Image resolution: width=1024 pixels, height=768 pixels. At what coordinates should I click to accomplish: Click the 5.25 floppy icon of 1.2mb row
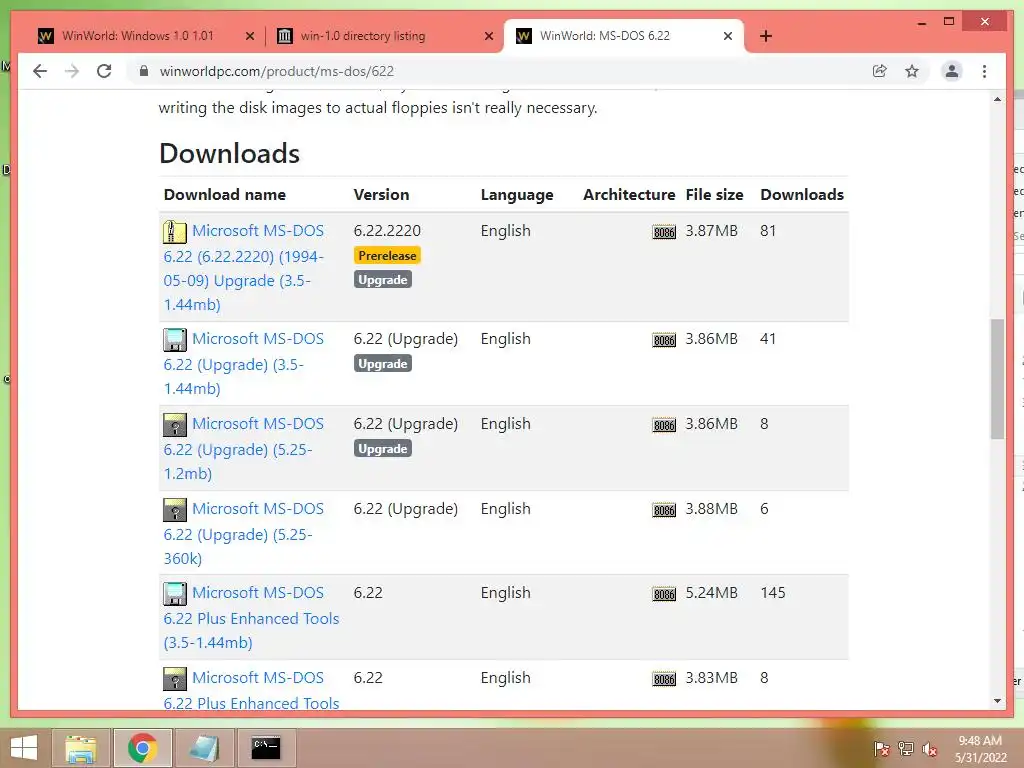click(174, 424)
